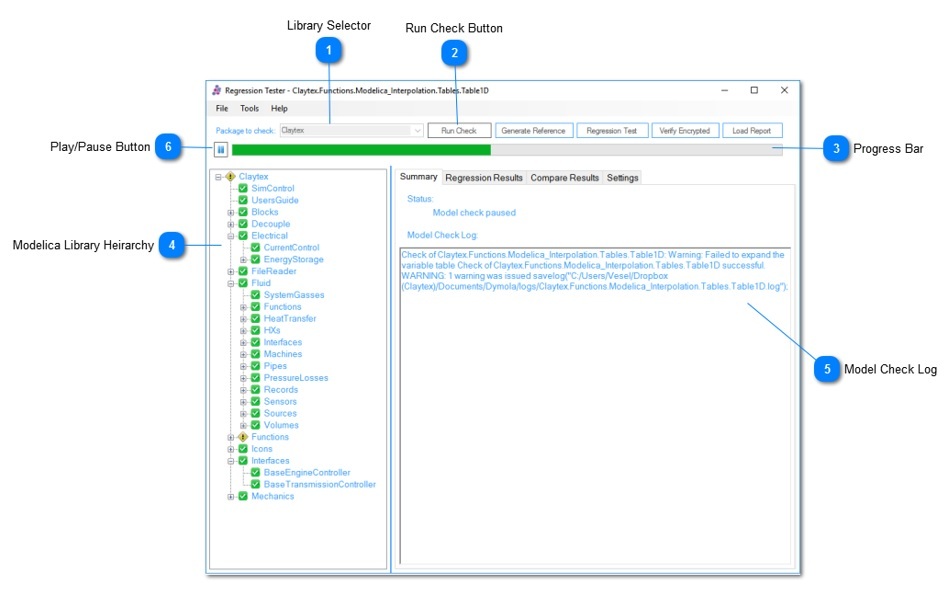Click the Load Report button
This screenshot has width=951, height=593.
click(751, 130)
